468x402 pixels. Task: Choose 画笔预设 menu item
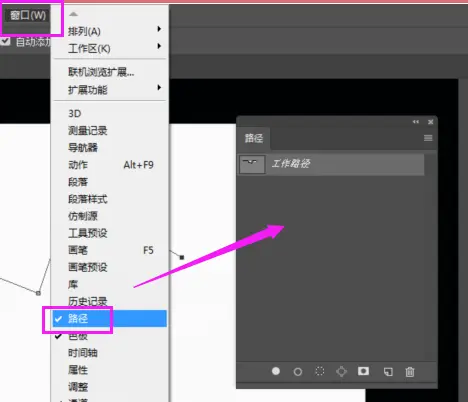(x=110, y=267)
